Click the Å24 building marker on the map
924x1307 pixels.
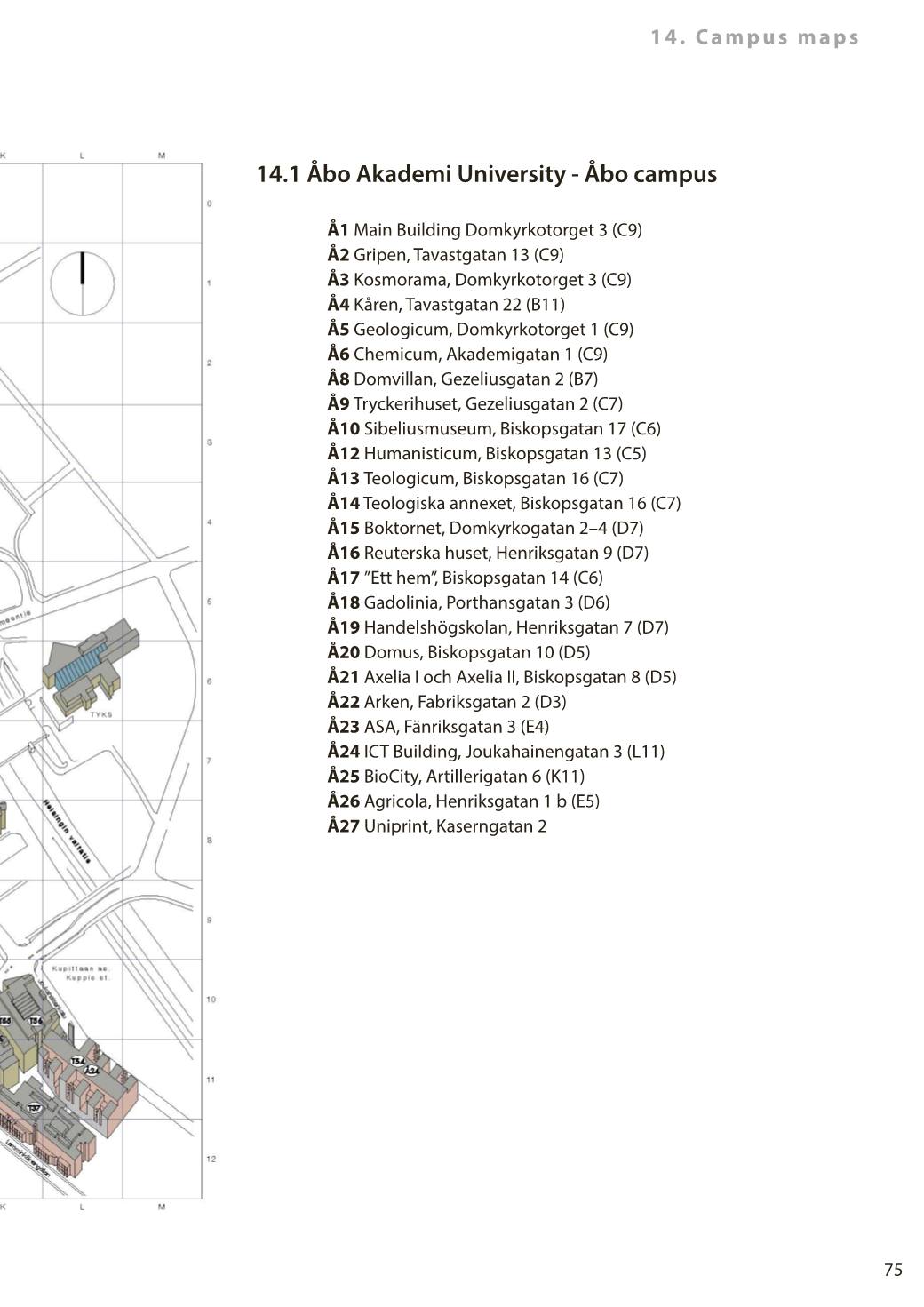(92, 1071)
